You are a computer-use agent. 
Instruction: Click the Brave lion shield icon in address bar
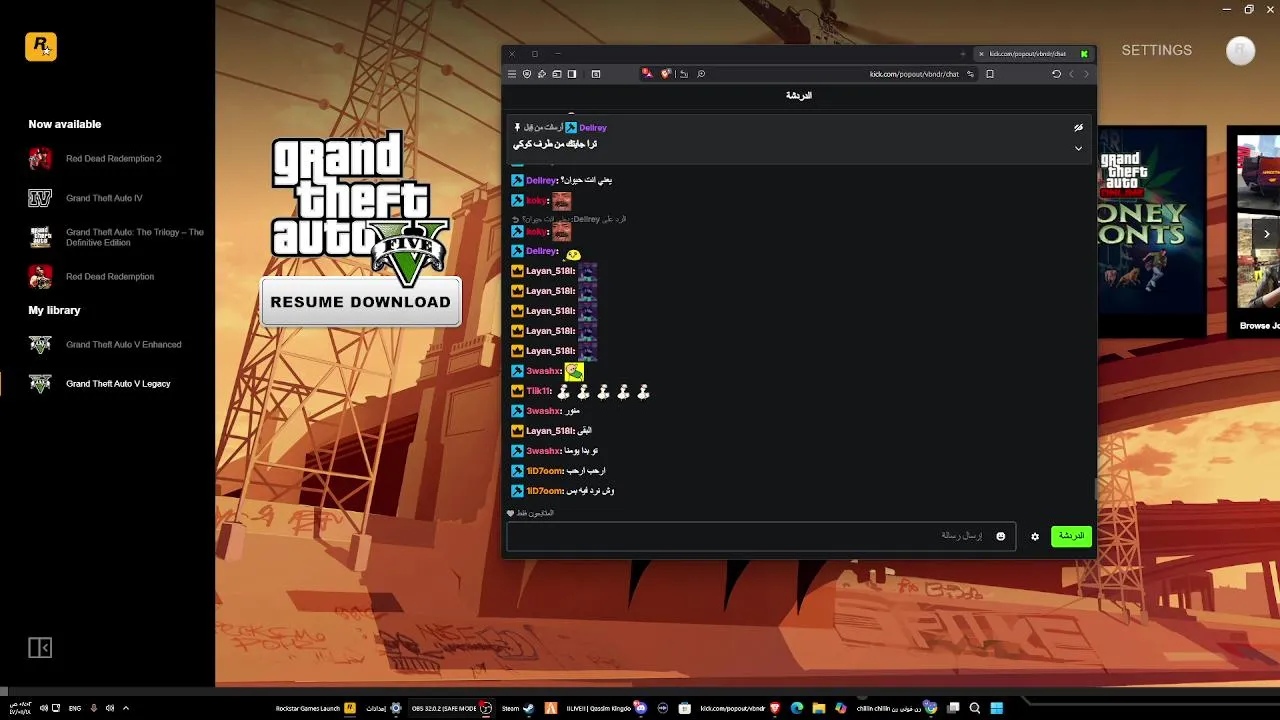pyautogui.click(x=665, y=73)
